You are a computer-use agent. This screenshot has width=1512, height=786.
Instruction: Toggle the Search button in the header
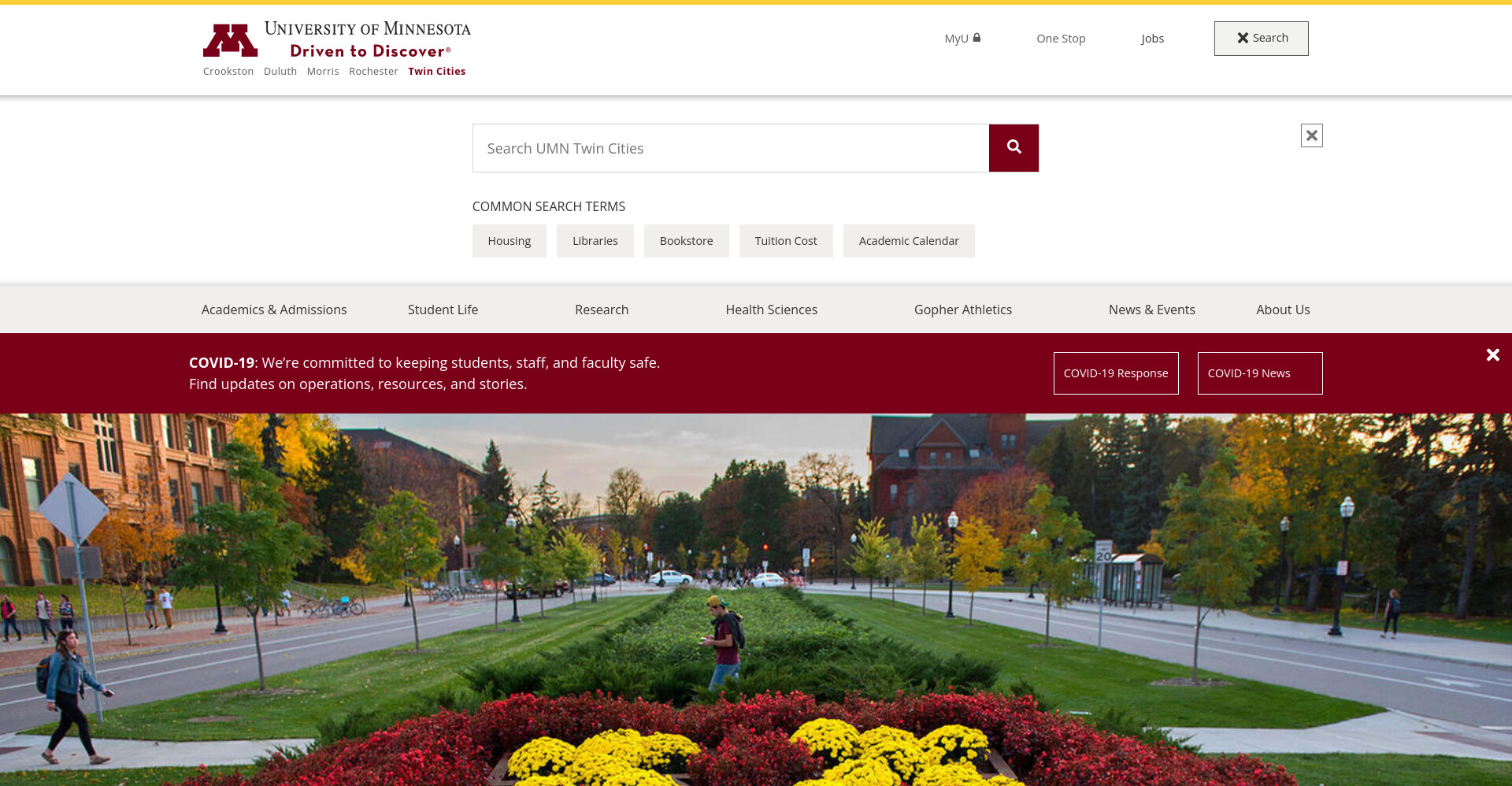click(1261, 39)
